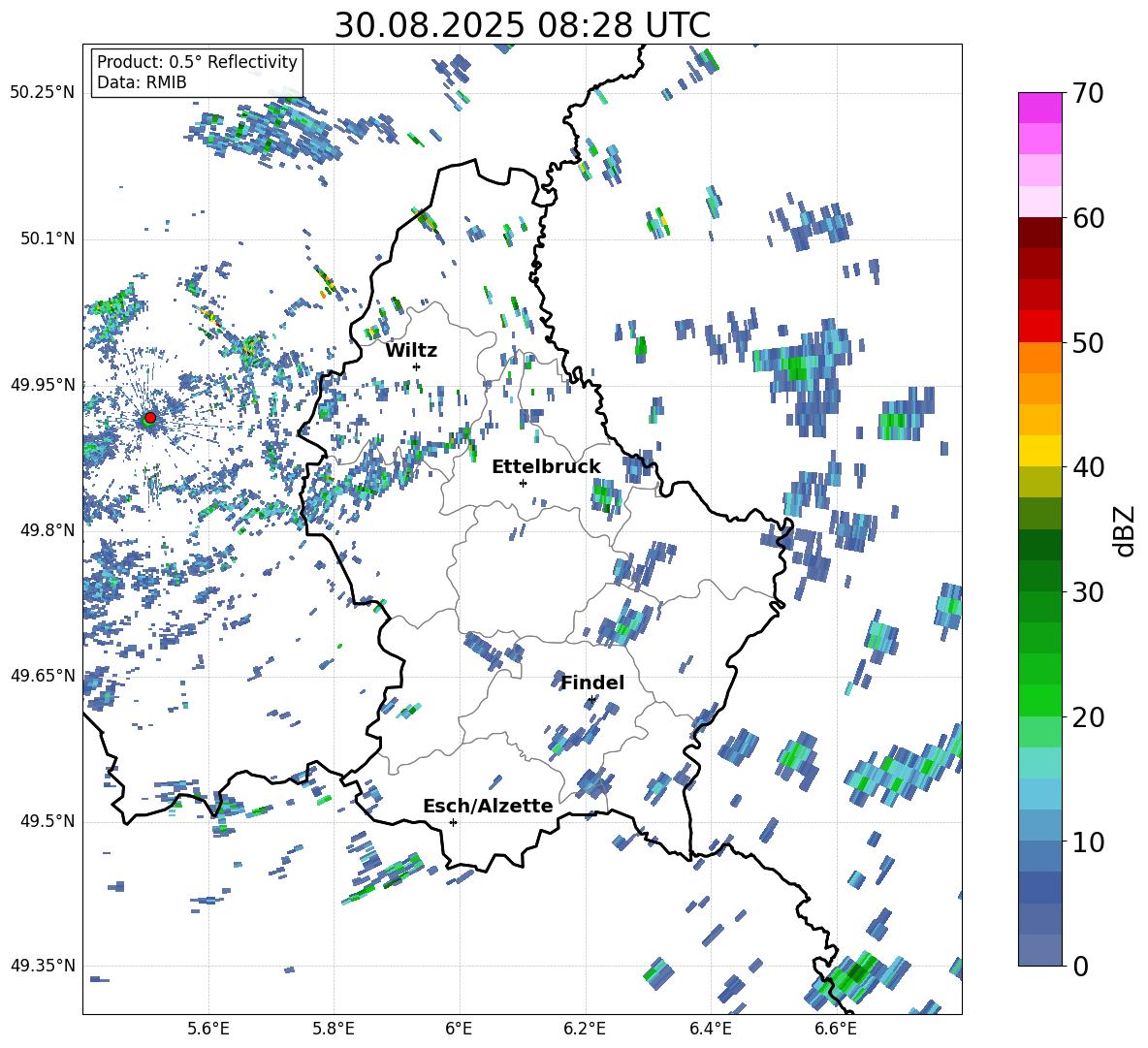This screenshot has height=1048, width=1148.
Task: Click the Product: 0.5° Reflectivity text
Action: [197, 62]
